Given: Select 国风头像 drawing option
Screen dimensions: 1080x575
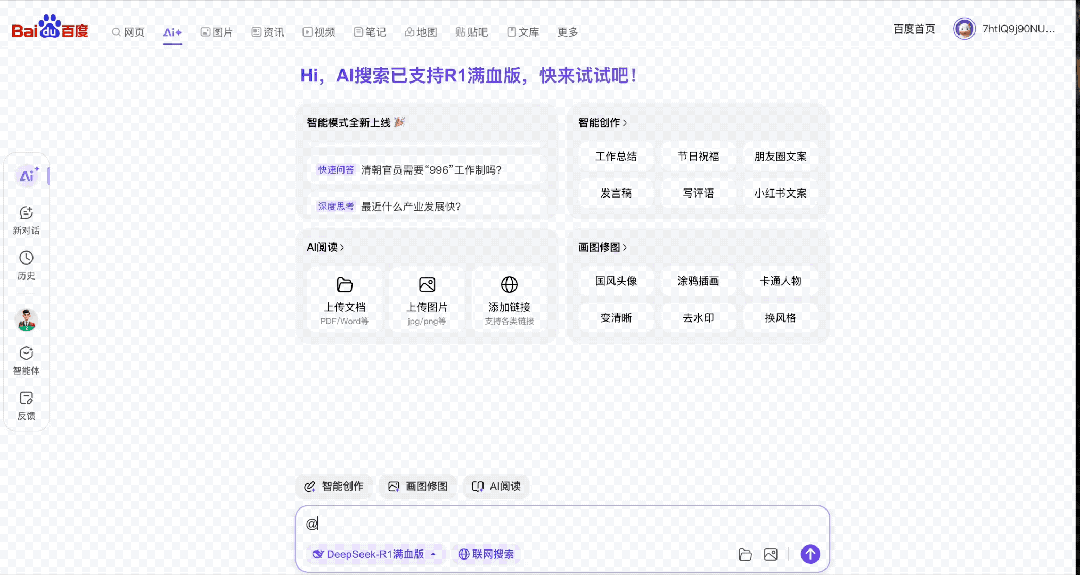Looking at the screenshot, I should pyautogui.click(x=616, y=281).
